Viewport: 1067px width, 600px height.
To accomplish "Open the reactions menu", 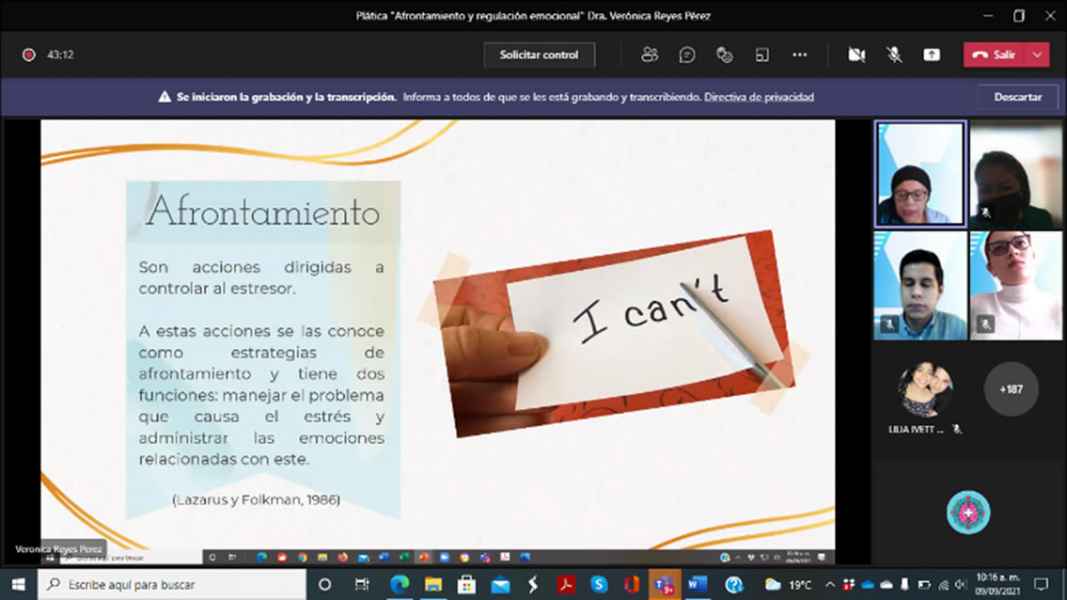I will pos(725,55).
